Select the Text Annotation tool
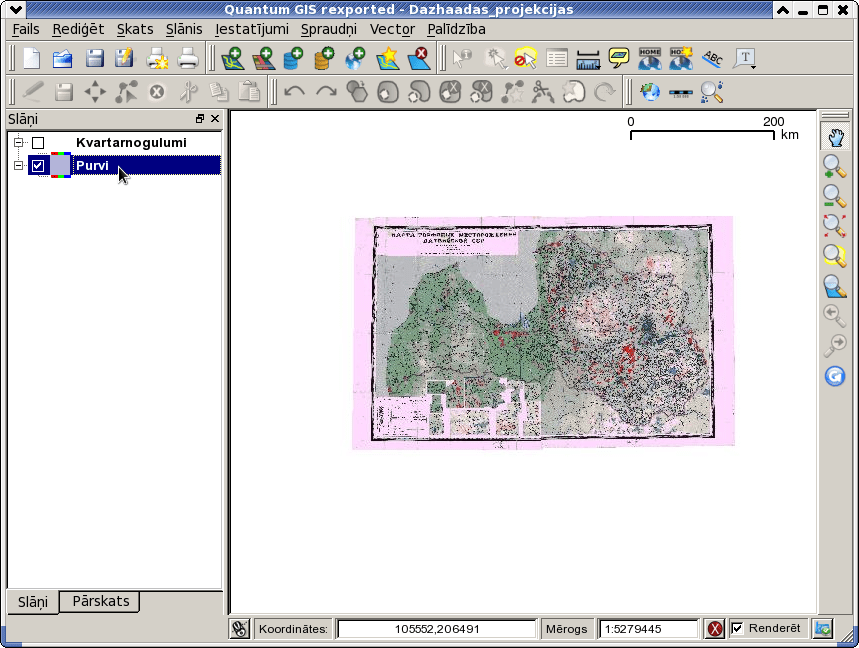859x648 pixels. click(x=743, y=58)
